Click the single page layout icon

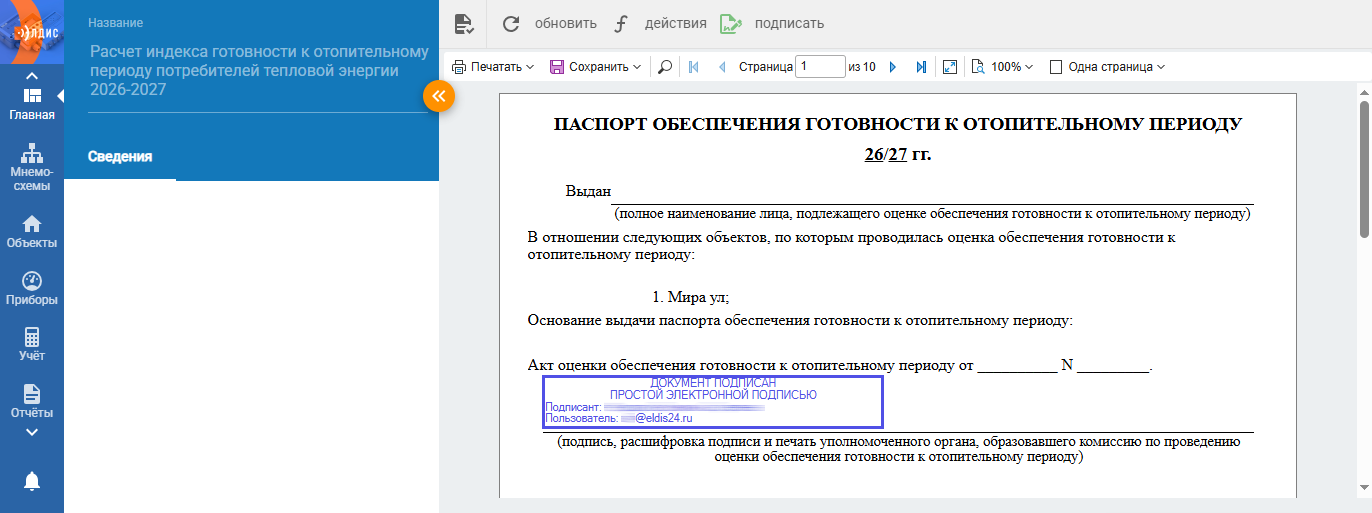coord(1055,67)
